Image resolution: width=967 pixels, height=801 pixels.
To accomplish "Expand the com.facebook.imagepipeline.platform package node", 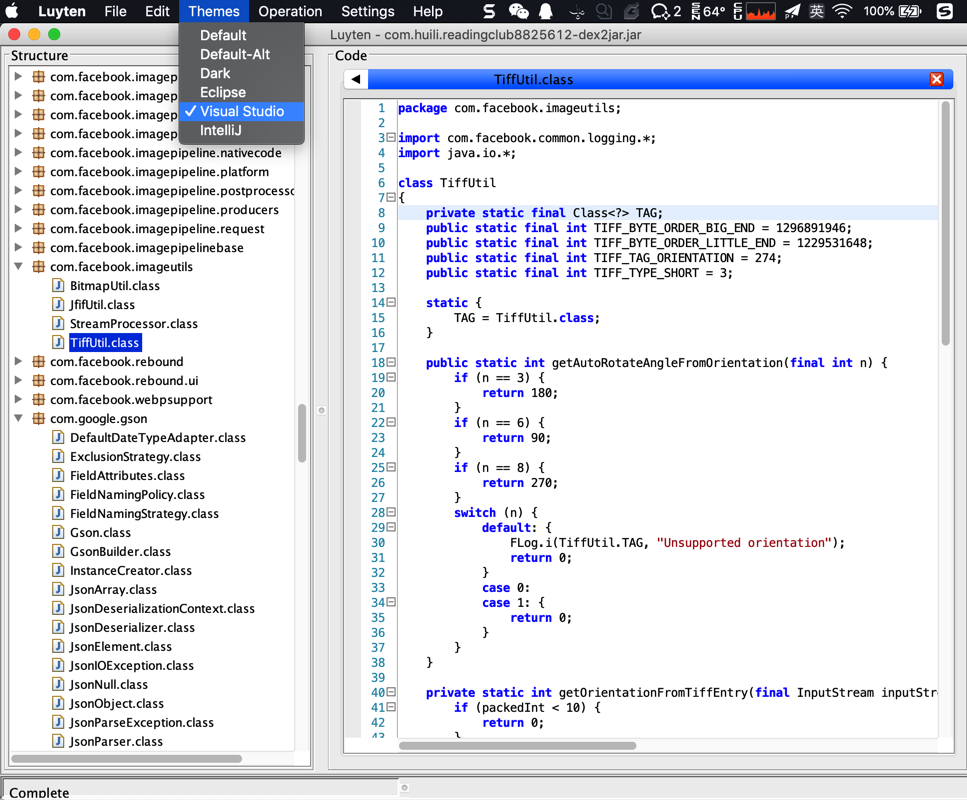I will point(19,171).
